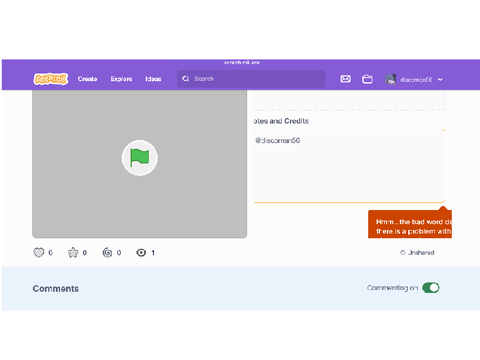The image size is (480, 360).
Task: Click the Scratch logo
Action: pos(51,79)
